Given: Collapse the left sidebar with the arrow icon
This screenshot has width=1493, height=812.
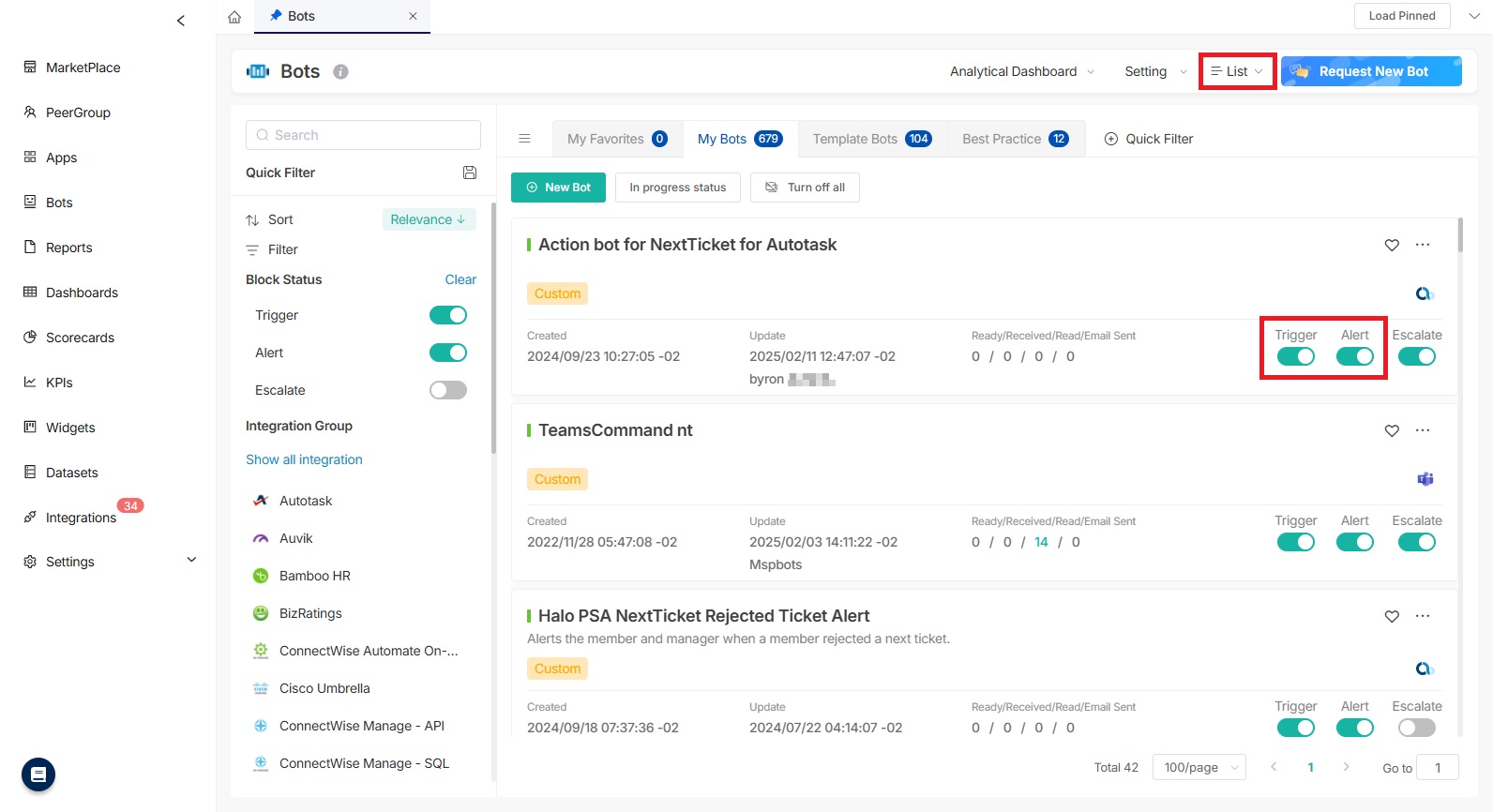Looking at the screenshot, I should click(x=181, y=21).
